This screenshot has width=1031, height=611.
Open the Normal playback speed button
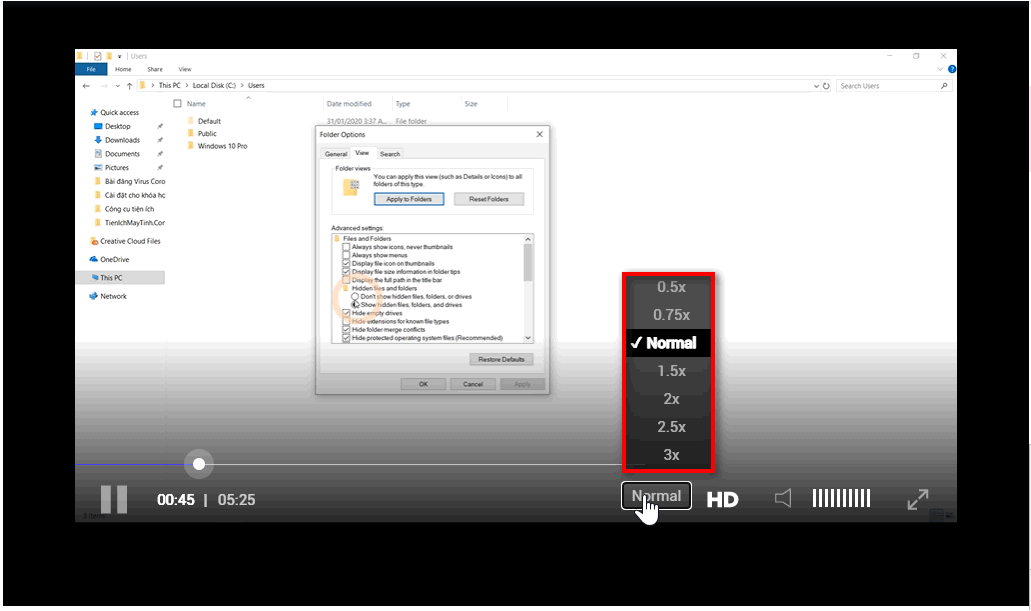point(656,496)
